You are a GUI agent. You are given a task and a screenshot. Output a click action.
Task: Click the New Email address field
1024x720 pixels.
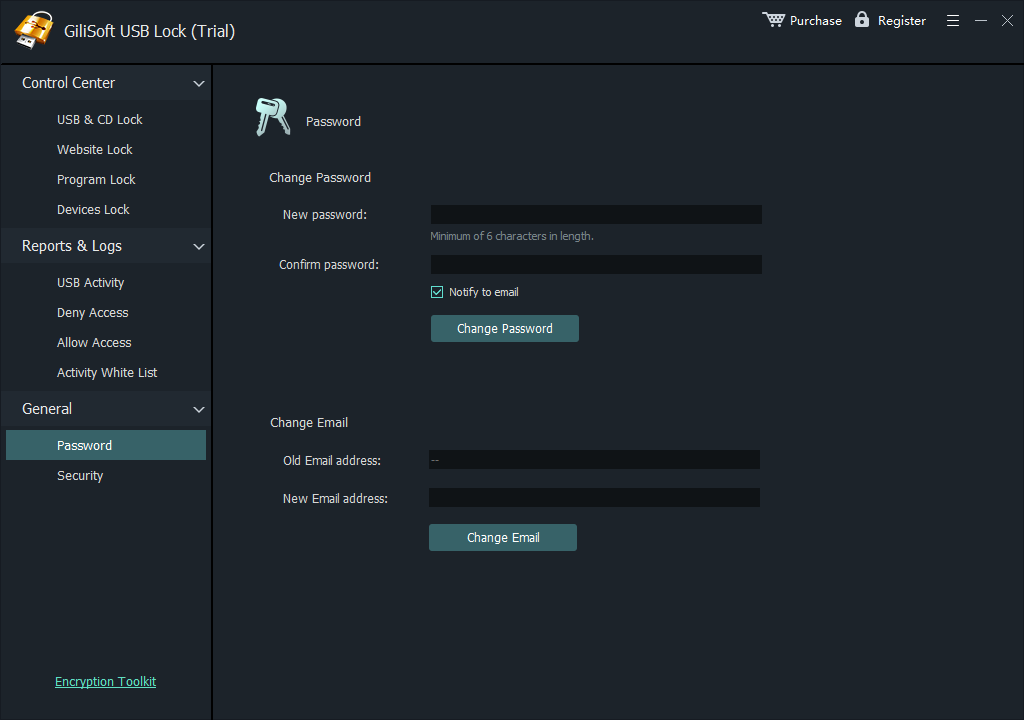tap(594, 497)
